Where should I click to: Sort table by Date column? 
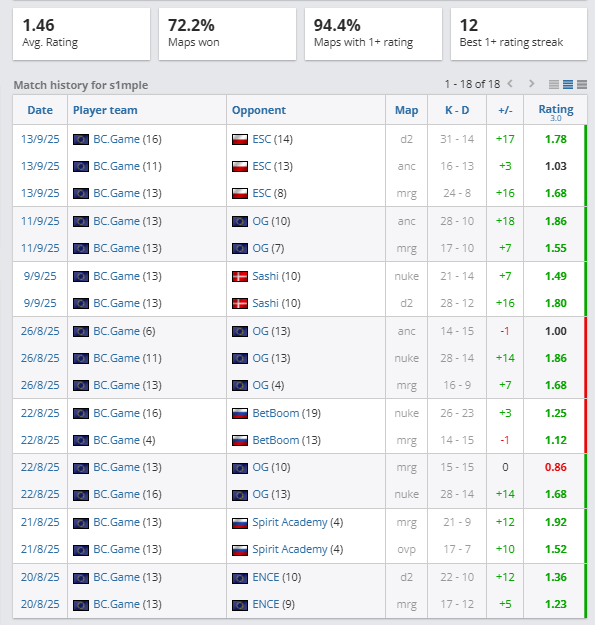(x=40, y=110)
